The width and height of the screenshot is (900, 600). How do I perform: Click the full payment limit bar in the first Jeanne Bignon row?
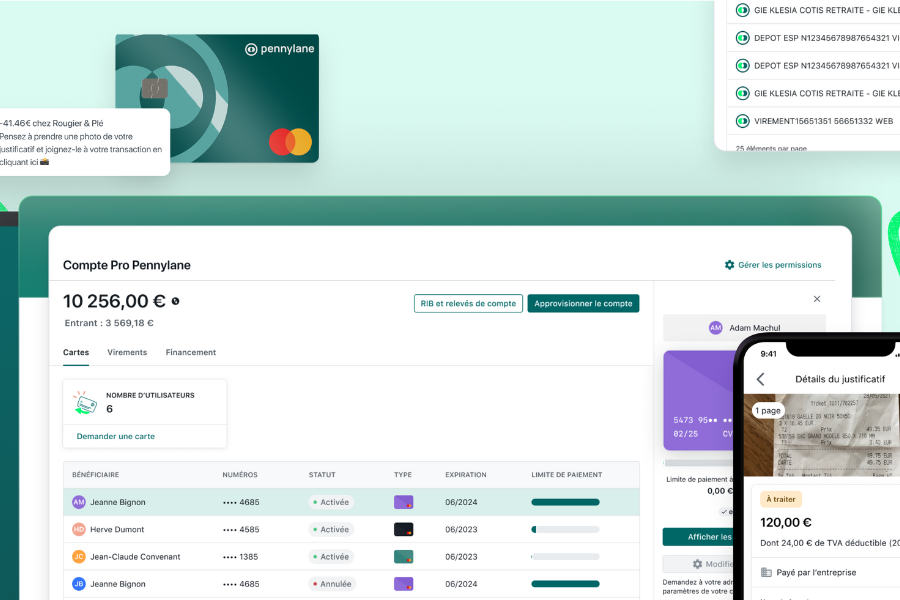tap(565, 502)
